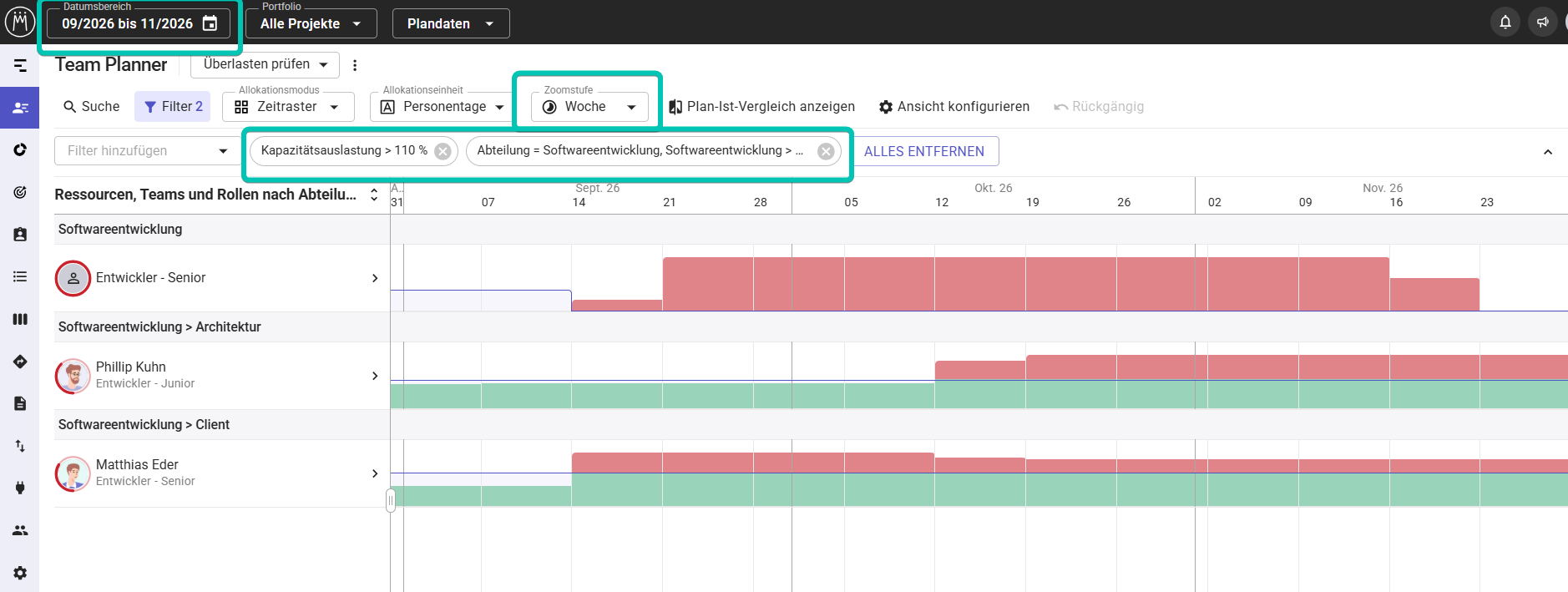The height and width of the screenshot is (592, 1568).
Task: Open the users group sidebar icon
Action: pyautogui.click(x=20, y=530)
